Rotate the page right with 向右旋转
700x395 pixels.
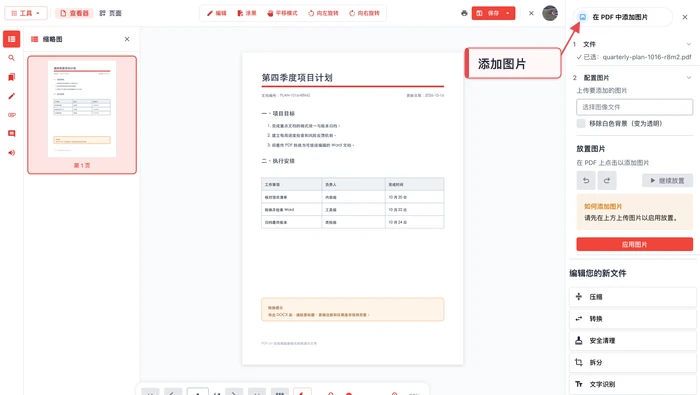364,13
